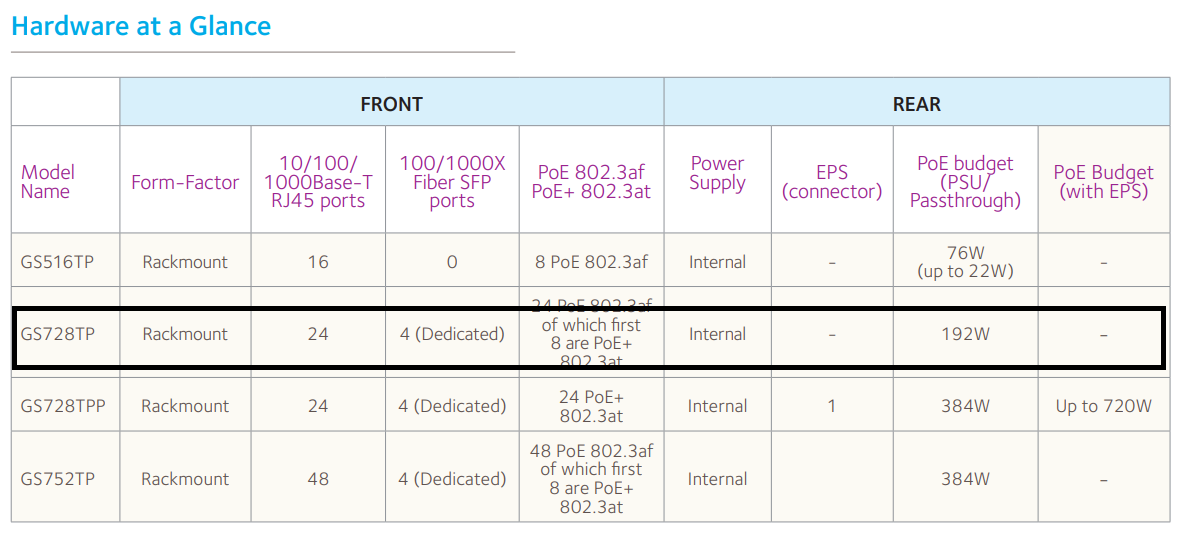Screen dimensions: 1183x539
Task: Click the Form-Factor column header
Action: 185,182
